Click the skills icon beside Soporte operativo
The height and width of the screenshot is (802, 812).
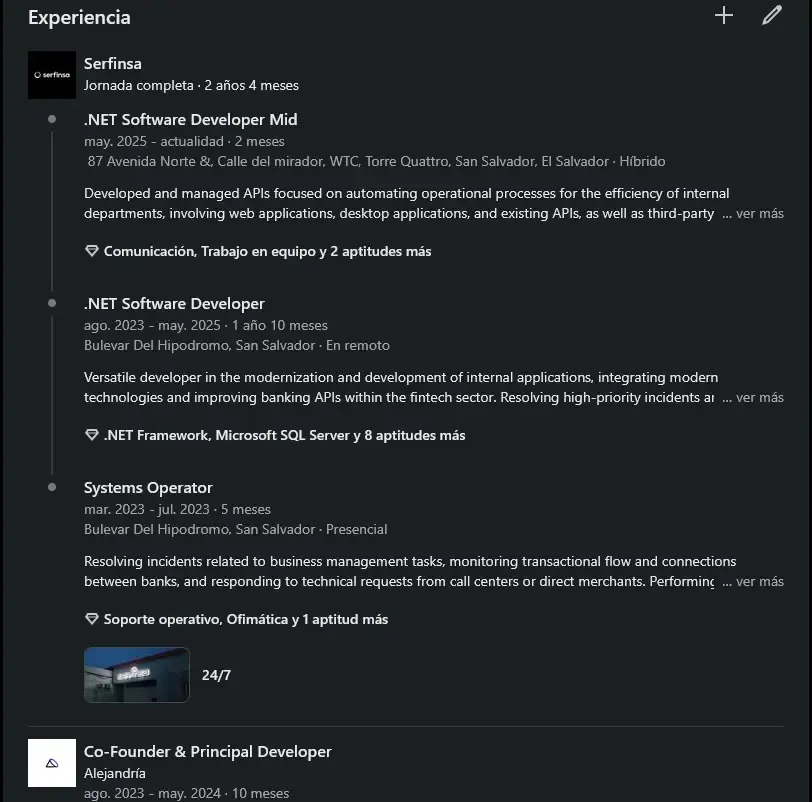[91, 619]
